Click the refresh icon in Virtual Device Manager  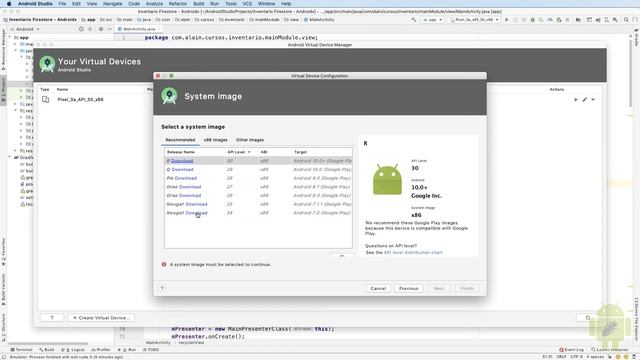tap(588, 318)
